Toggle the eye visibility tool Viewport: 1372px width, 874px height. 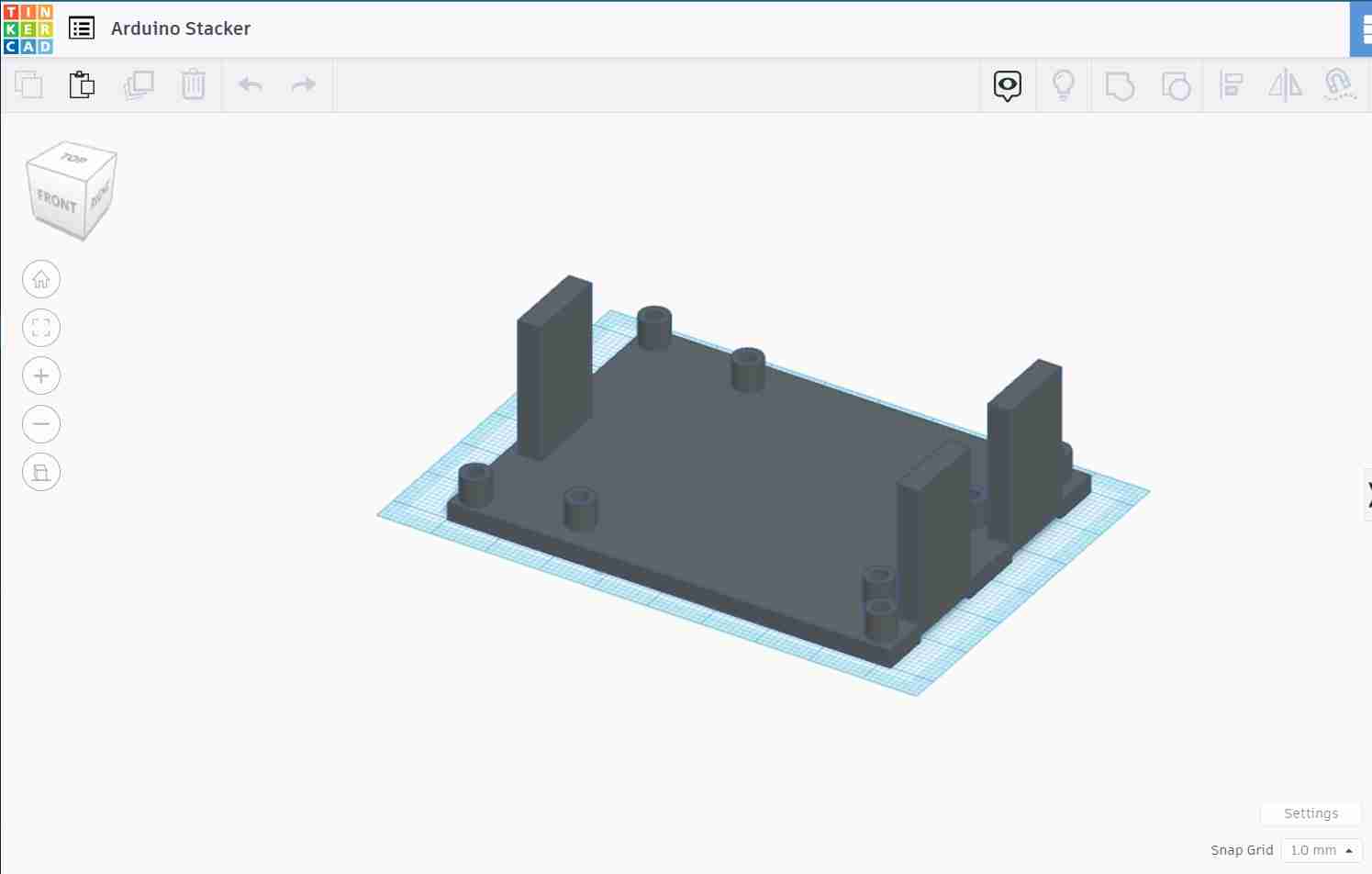click(1007, 84)
